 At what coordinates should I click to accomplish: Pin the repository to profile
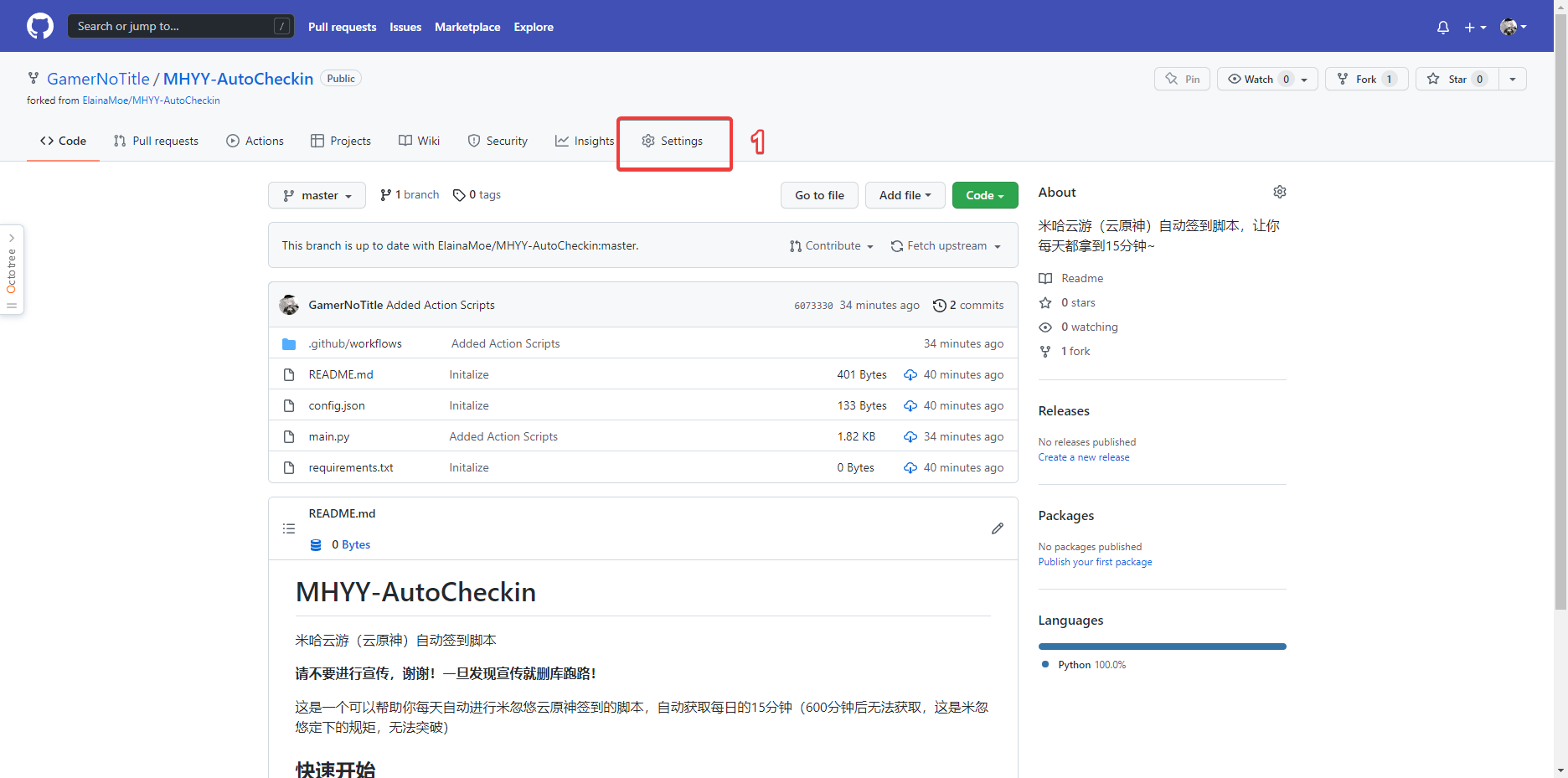1182,79
